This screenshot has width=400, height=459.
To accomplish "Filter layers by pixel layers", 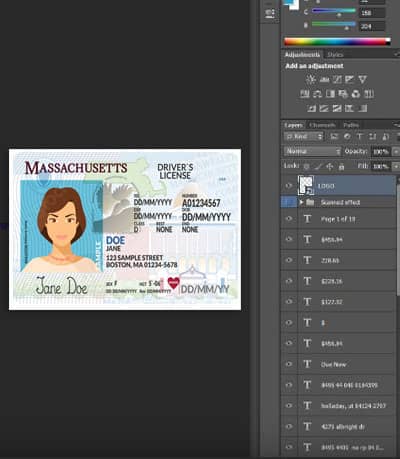I will [334, 136].
